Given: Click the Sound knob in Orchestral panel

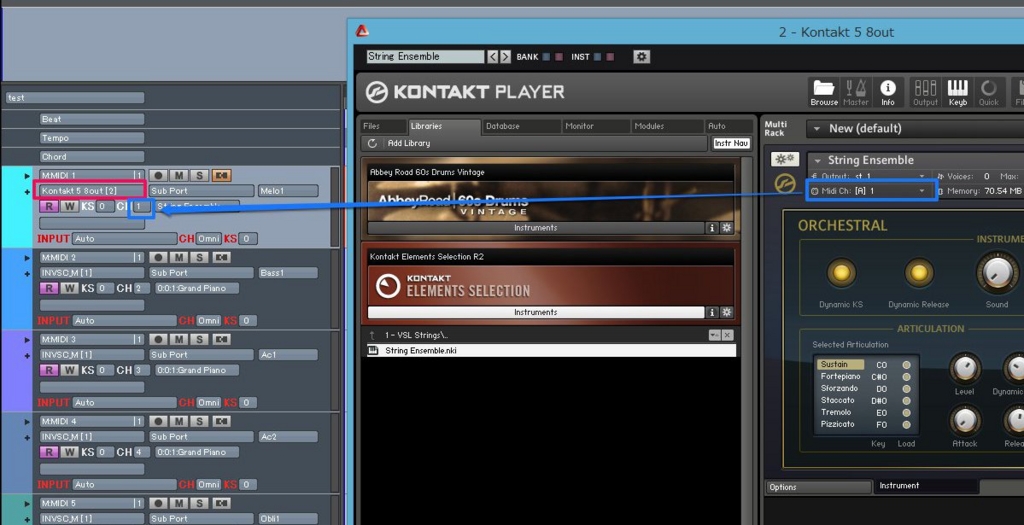Looking at the screenshot, I should point(996,271).
